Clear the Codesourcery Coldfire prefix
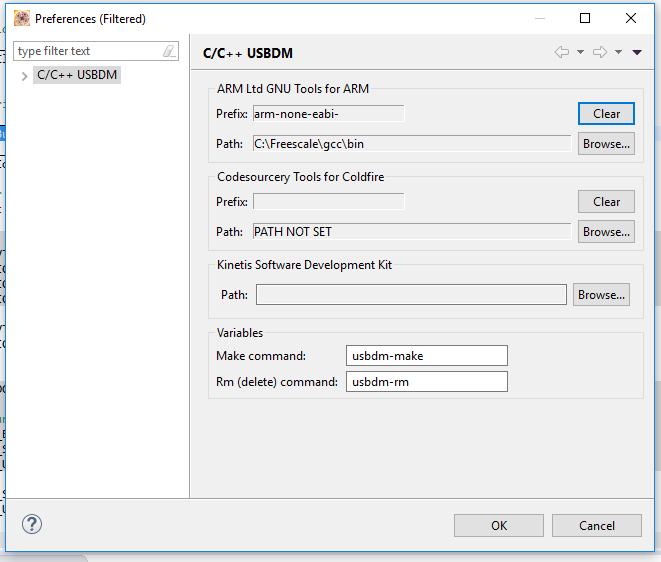 coord(606,202)
